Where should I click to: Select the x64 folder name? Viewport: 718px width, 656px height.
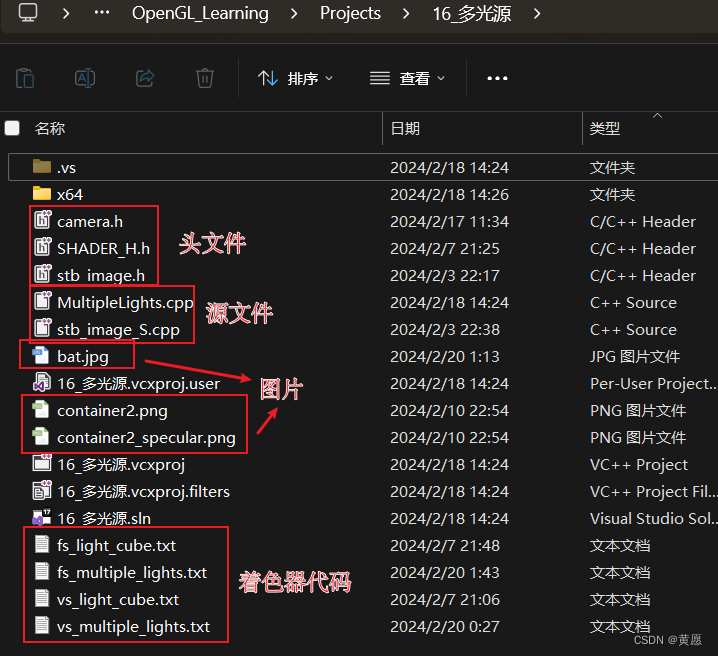[x=70, y=195]
